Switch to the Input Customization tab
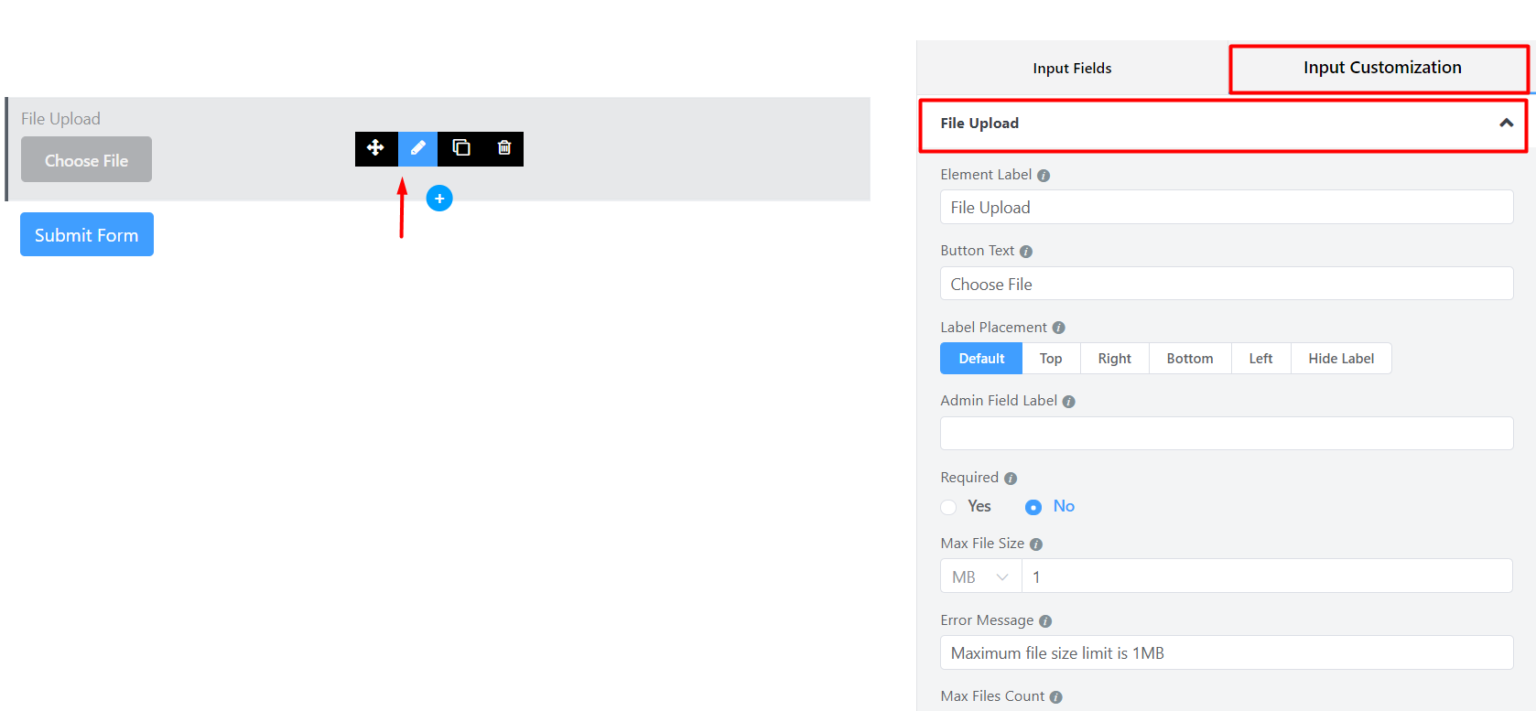 [x=1381, y=67]
